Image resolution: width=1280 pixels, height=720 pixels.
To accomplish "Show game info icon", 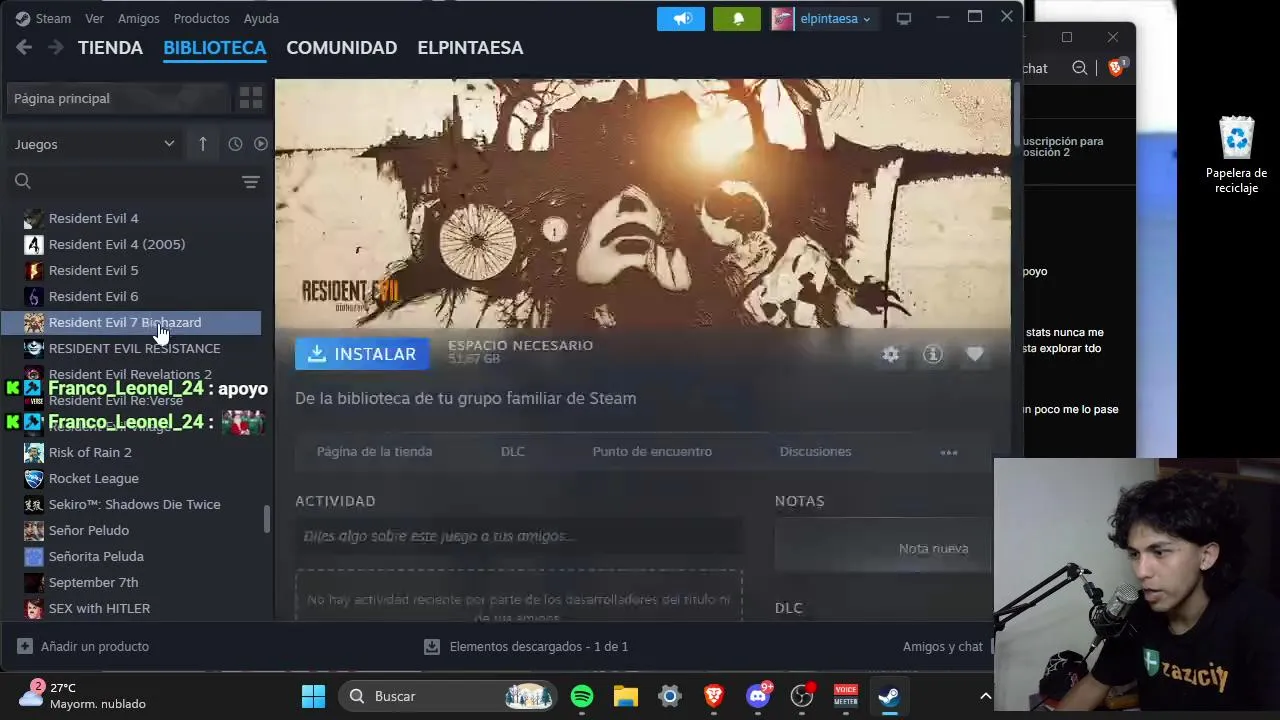I will point(932,355).
